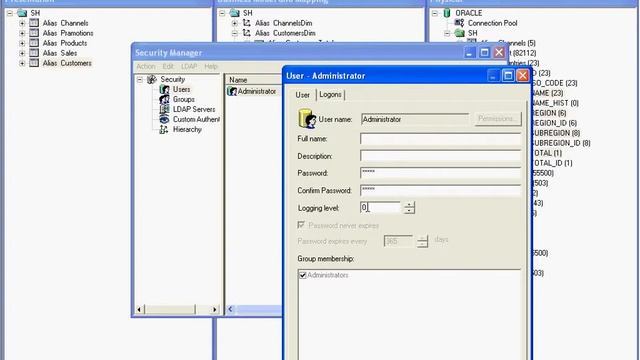Image resolution: width=640 pixels, height=360 pixels.
Task: Select the Users icon in Security tree
Action: point(164,89)
